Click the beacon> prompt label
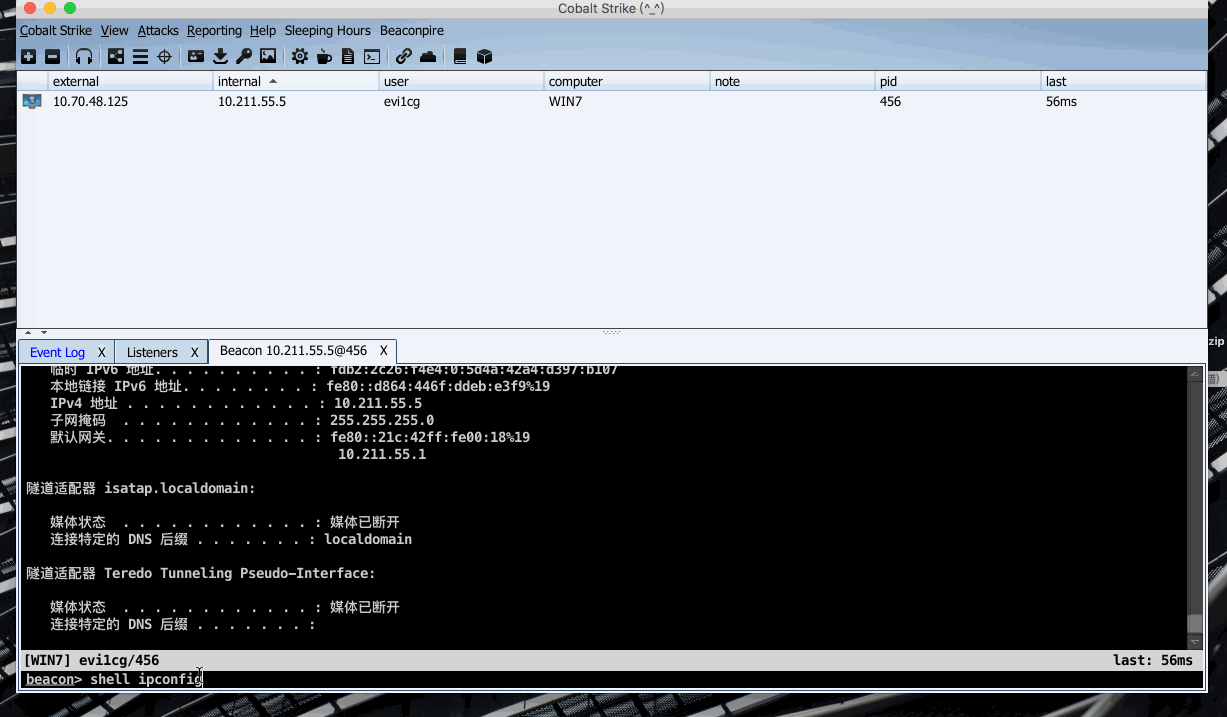This screenshot has height=717, width=1227. coord(54,679)
